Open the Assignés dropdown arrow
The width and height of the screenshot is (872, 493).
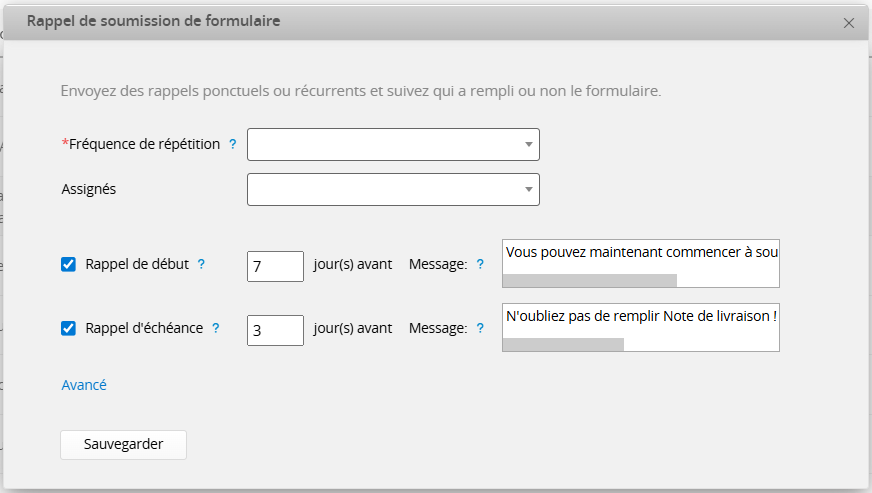(x=528, y=190)
